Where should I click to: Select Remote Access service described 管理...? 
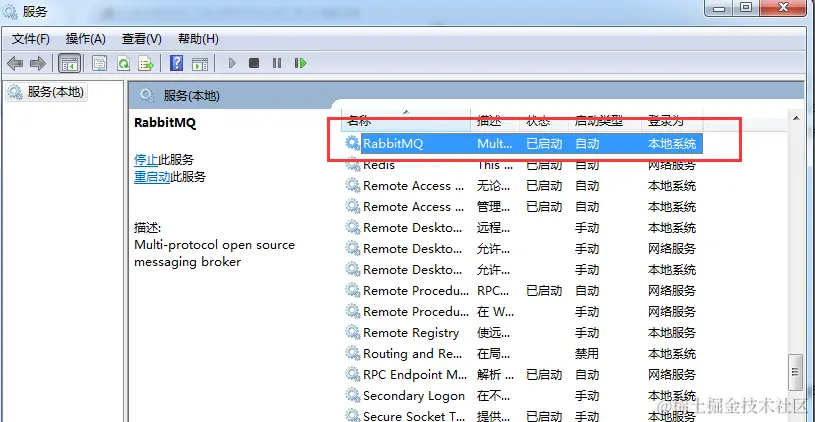click(523, 207)
